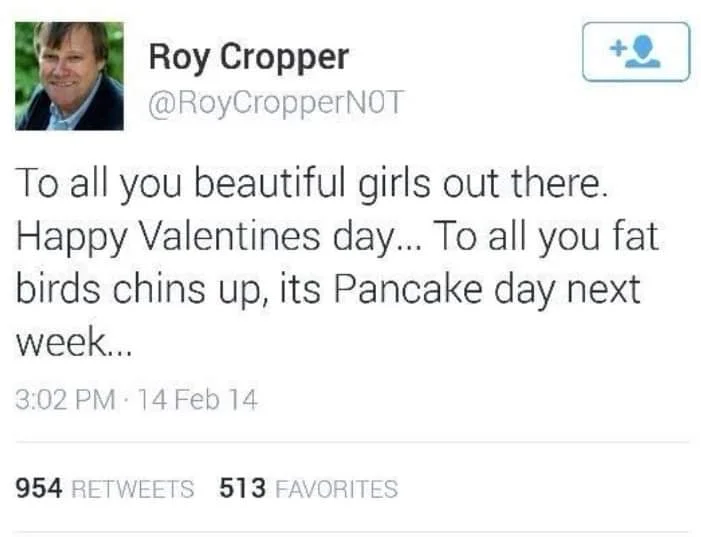Click the 14 Feb 14 date
The image size is (701, 537).
tap(200, 401)
